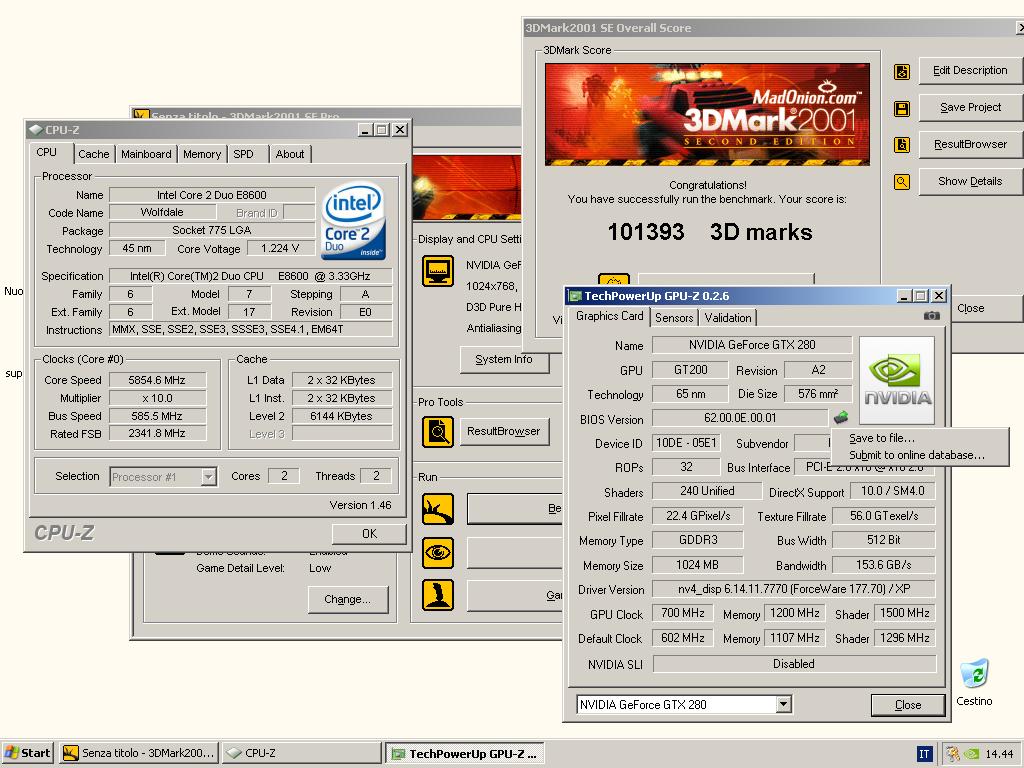Click the system clock showing 14.44
Viewport: 1024px width, 768px height.
[x=999, y=754]
